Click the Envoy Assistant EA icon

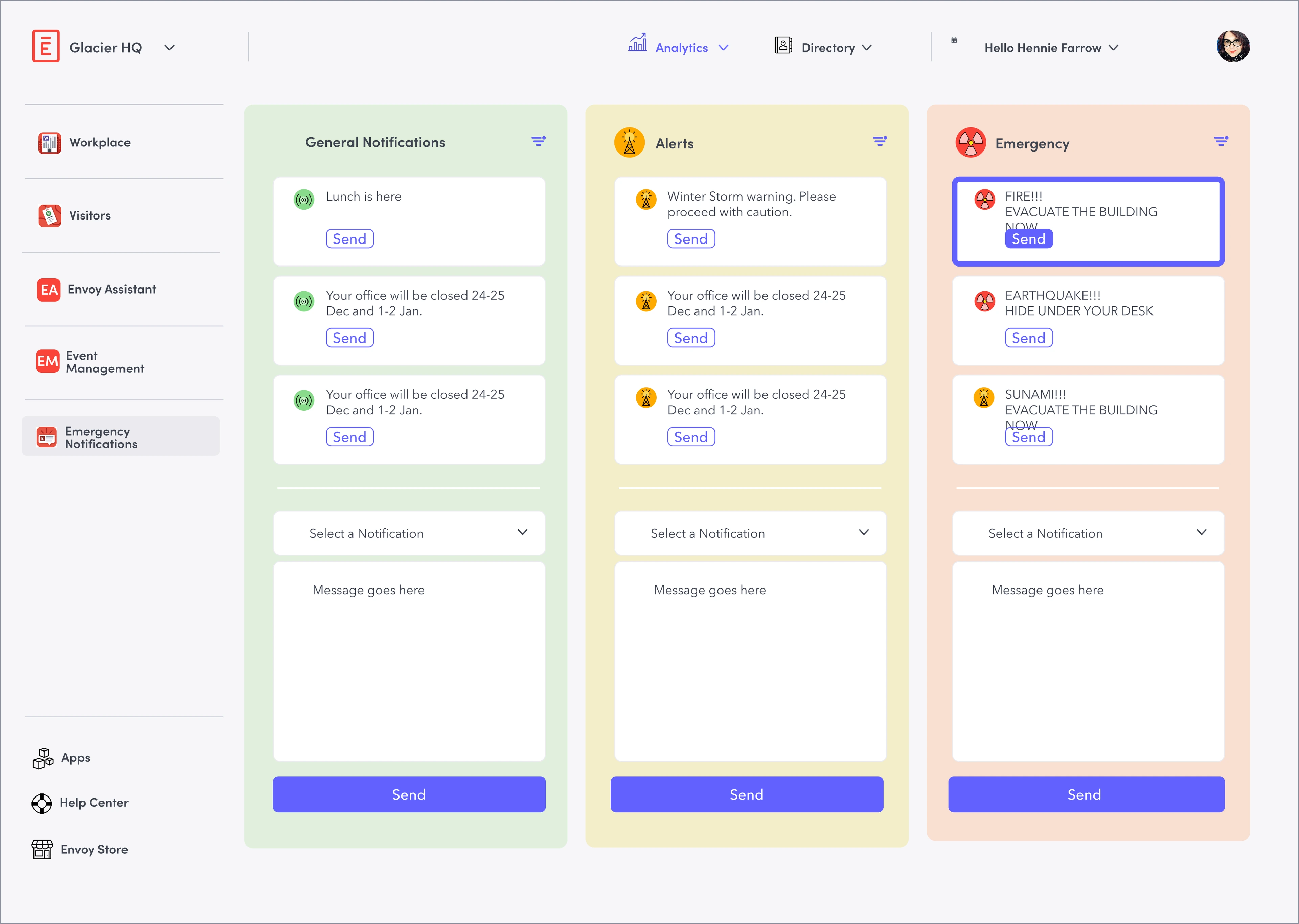[x=49, y=290]
